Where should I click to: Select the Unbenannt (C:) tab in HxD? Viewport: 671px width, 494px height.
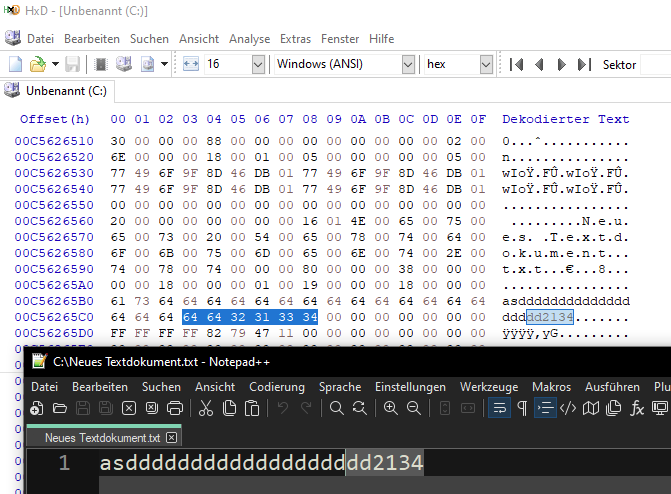(x=57, y=91)
